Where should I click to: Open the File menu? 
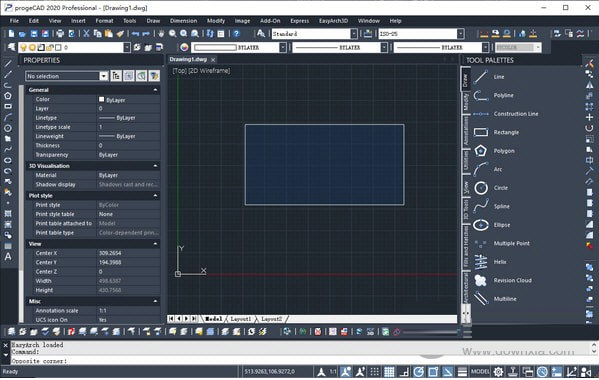pyautogui.click(x=14, y=21)
